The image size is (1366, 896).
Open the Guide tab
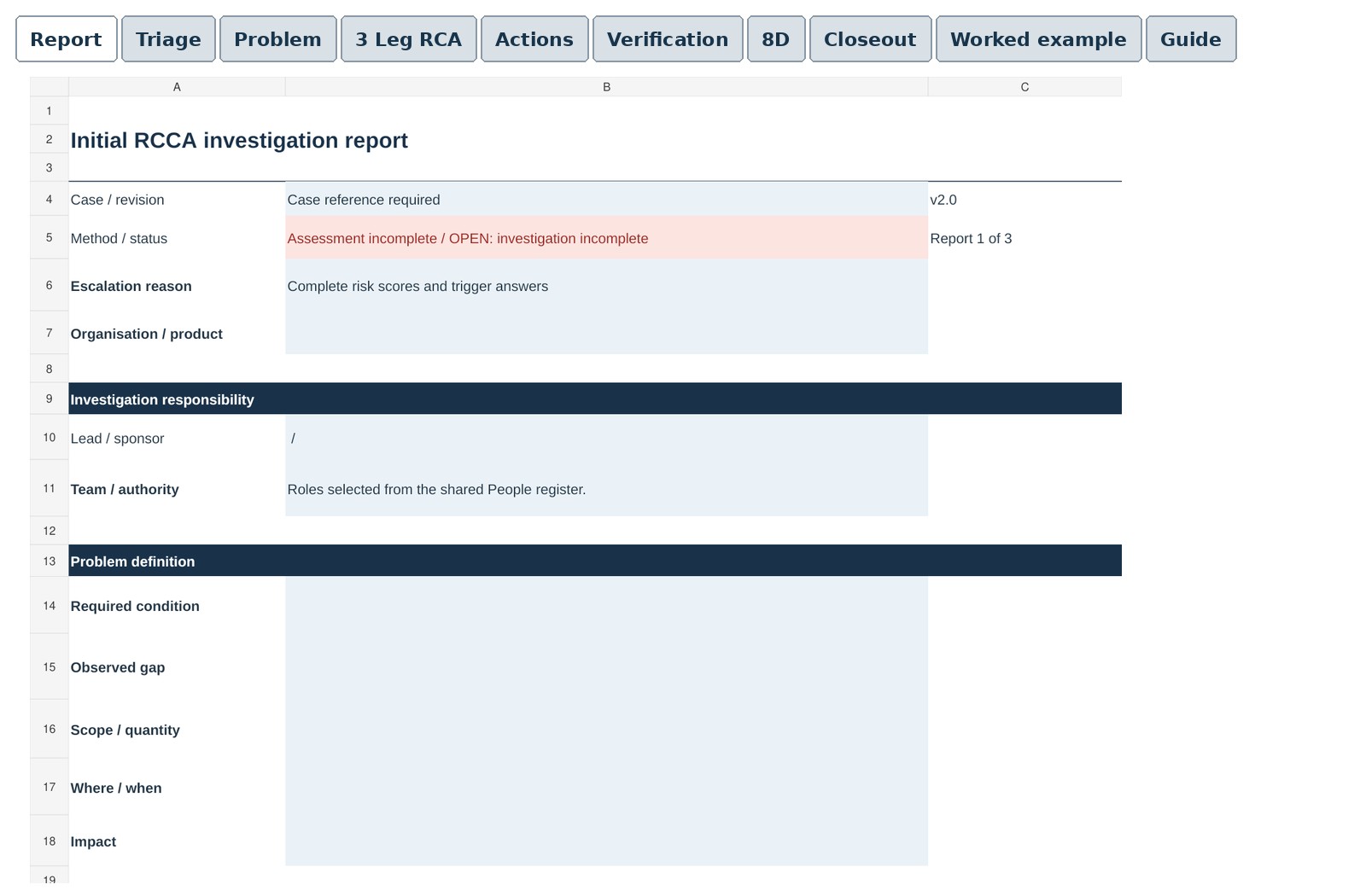point(1191,39)
